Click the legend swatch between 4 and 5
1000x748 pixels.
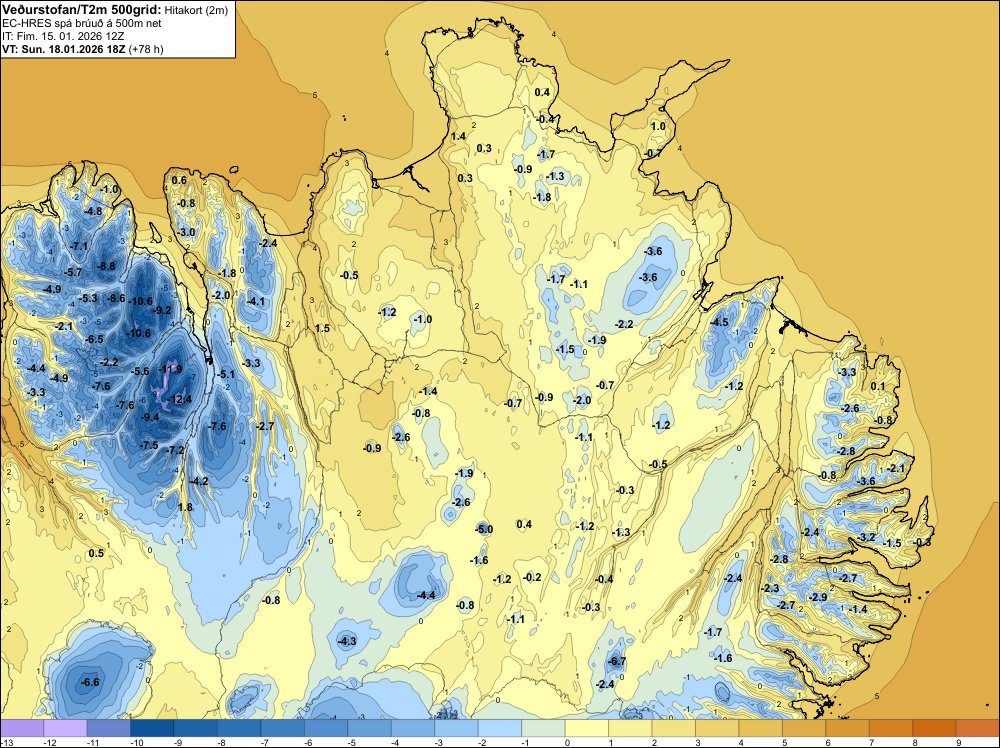(761, 728)
